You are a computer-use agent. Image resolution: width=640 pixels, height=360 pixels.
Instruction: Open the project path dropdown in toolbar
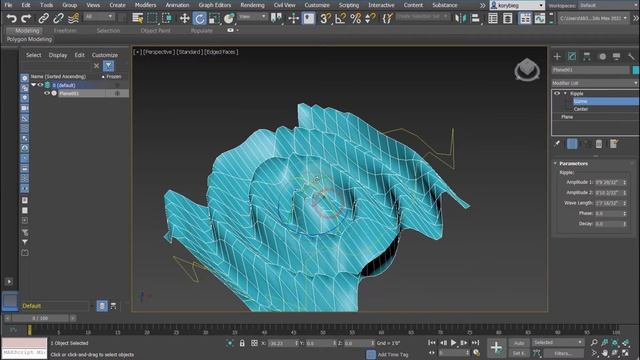pyautogui.click(x=593, y=18)
